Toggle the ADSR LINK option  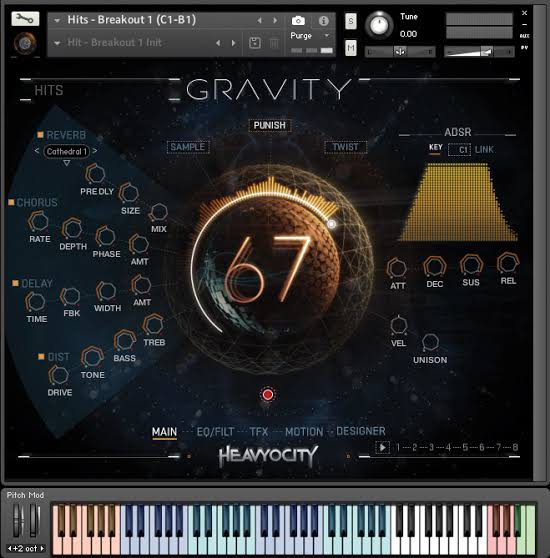pos(485,149)
